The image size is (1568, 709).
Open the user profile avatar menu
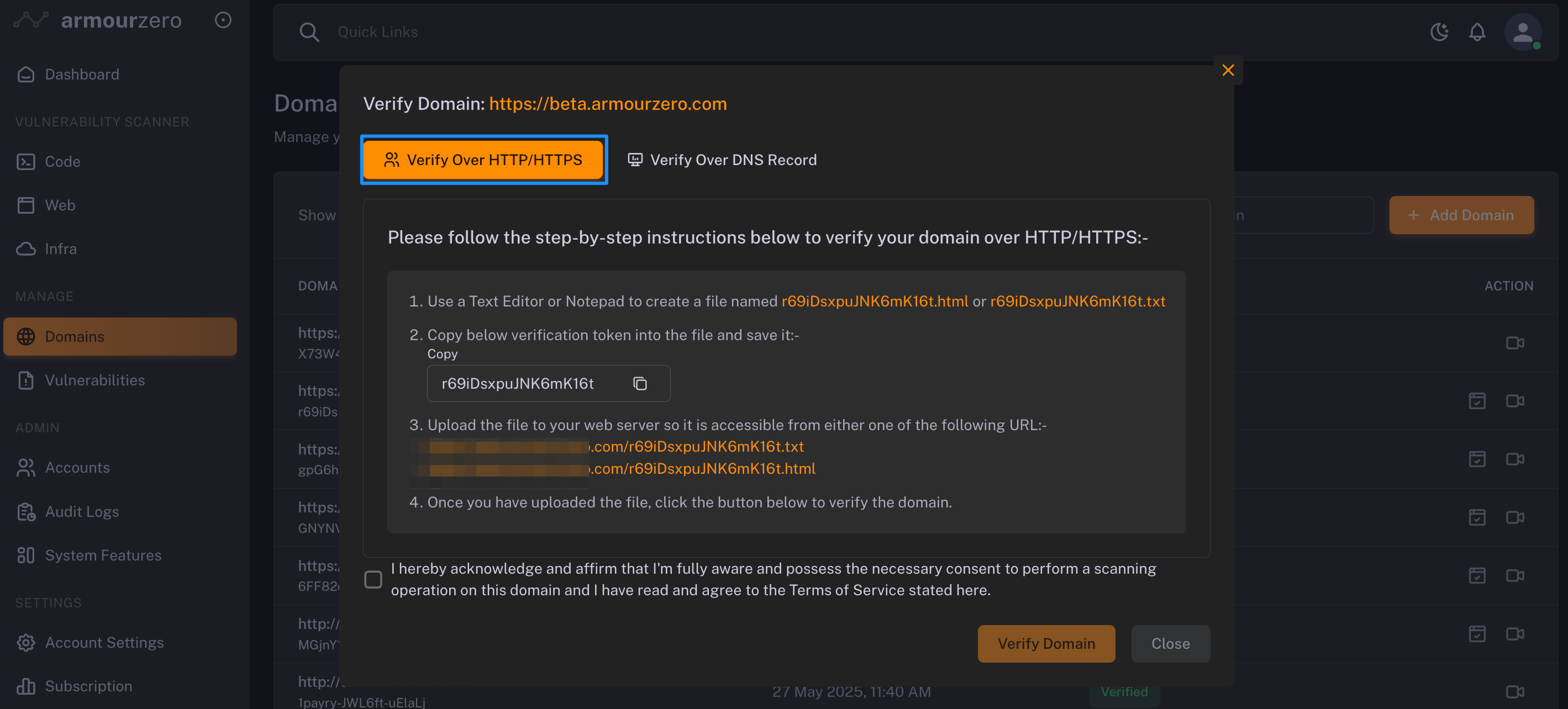[1522, 31]
